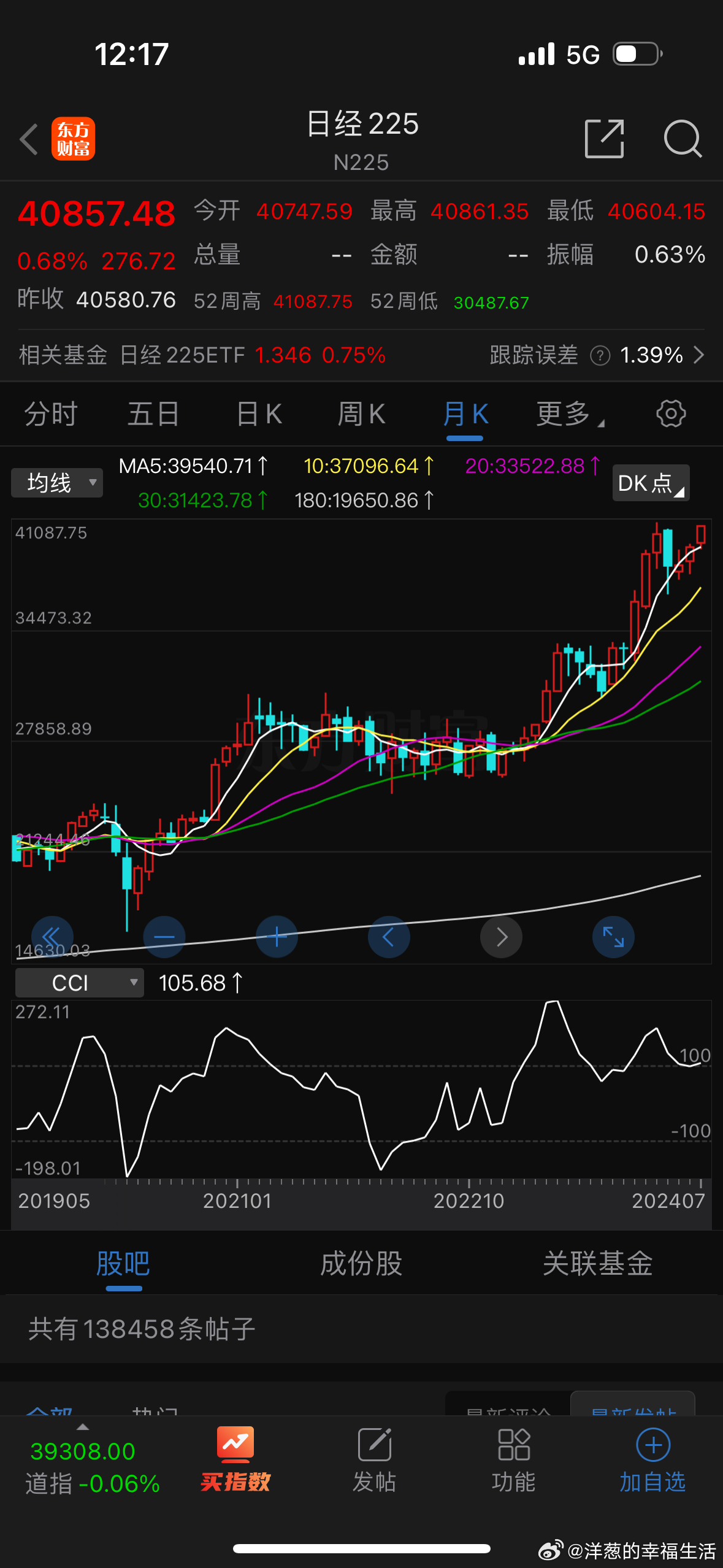723x1568 pixels.
Task: Tap the magenta 20:33522.88 MA value
Action: click(x=533, y=466)
